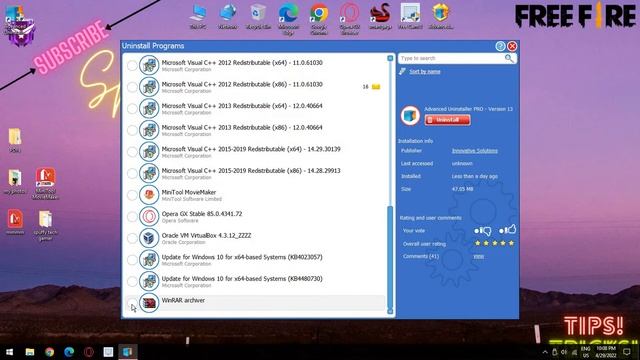Viewport: 640px width, 360px height.
Task: Open the spiffy tech gamer folder
Action: click(45, 225)
